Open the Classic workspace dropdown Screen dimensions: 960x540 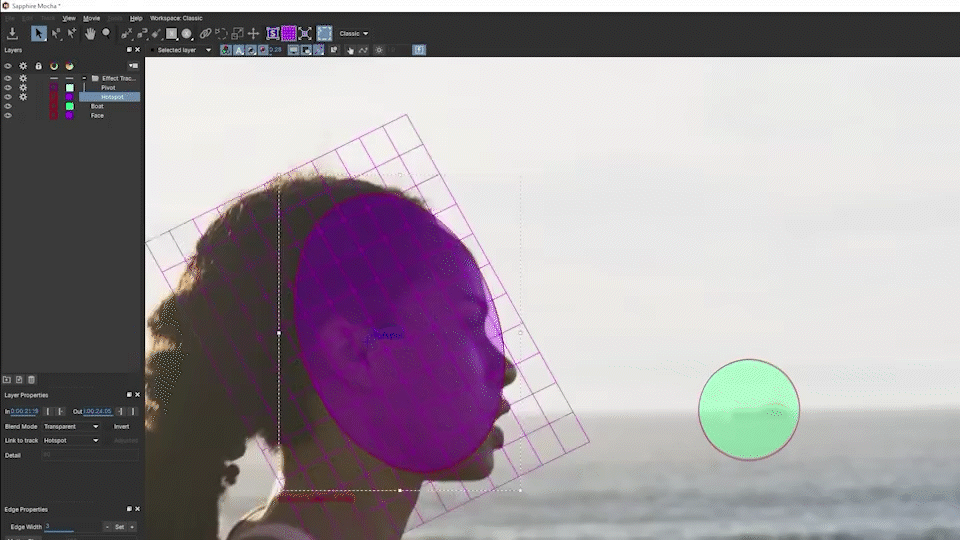[x=353, y=34]
